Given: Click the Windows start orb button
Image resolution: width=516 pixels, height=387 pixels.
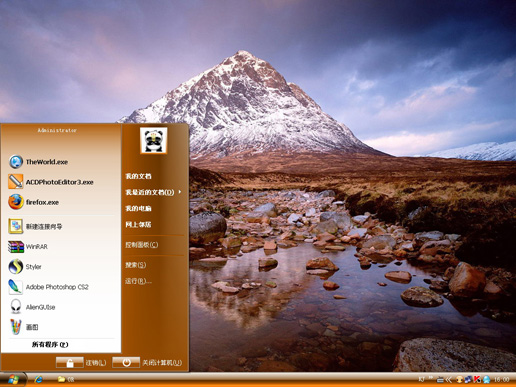Looking at the screenshot, I should point(13,379).
